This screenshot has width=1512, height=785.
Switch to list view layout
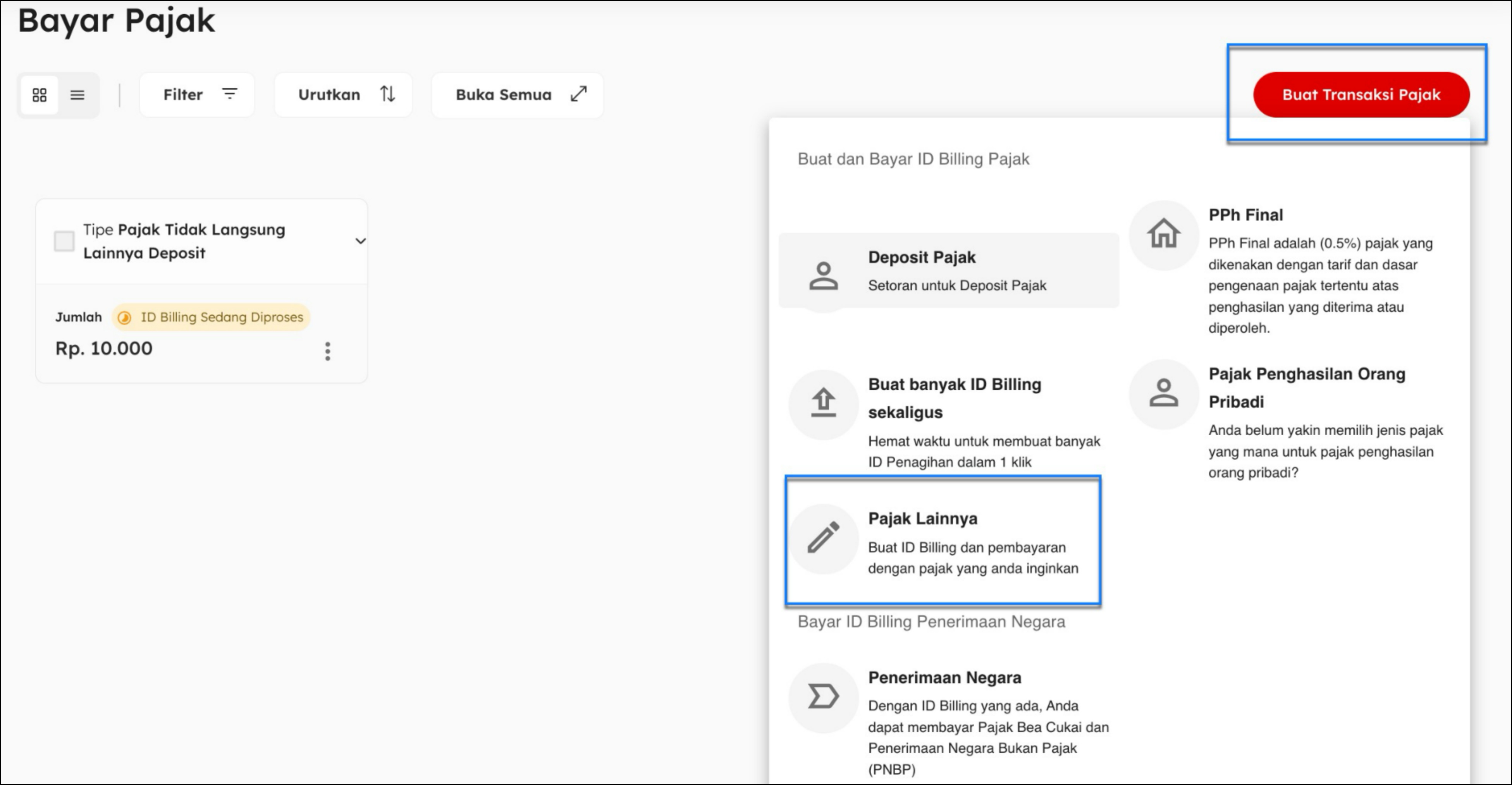coord(77,95)
